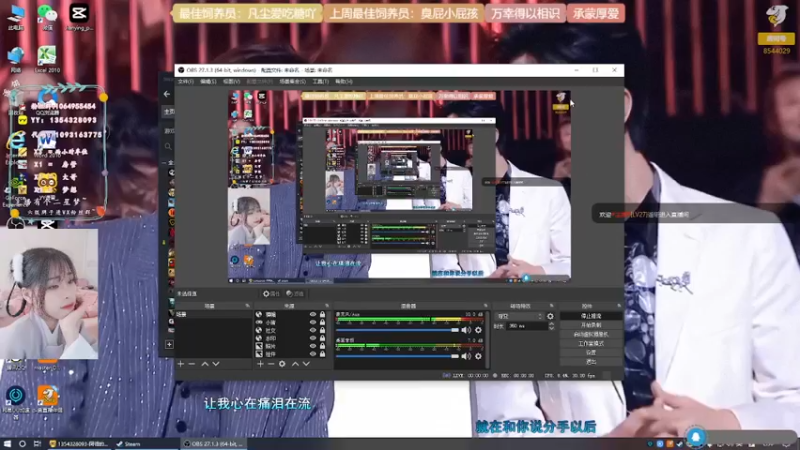The image size is (800, 450).
Task: Pop out the Scenes dock panel
Action: click(247, 306)
